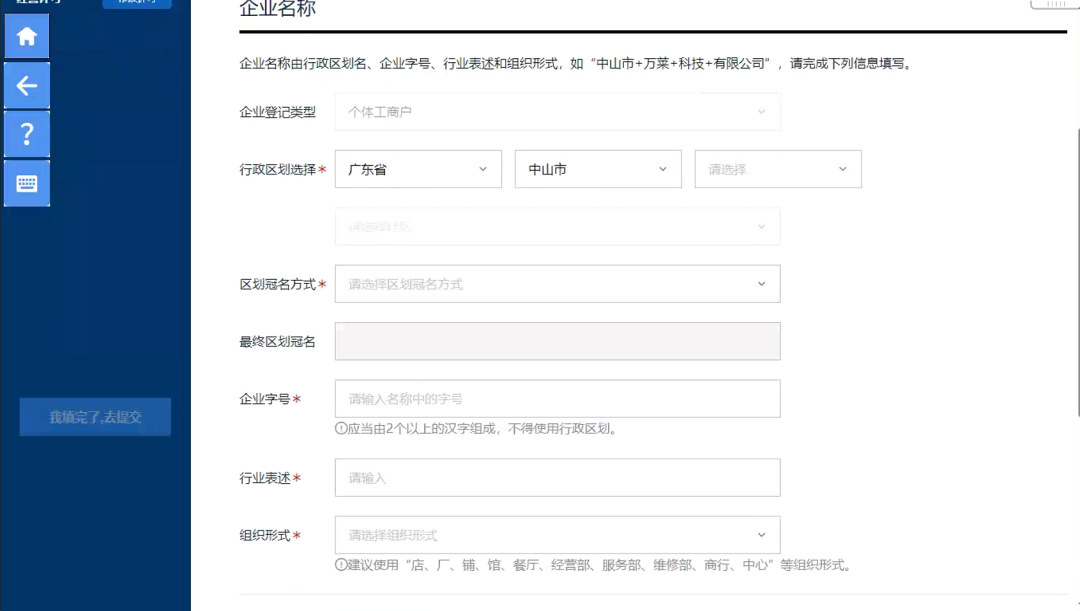Open the 组织形式 dropdown
The height and width of the screenshot is (611, 1080).
(x=557, y=535)
